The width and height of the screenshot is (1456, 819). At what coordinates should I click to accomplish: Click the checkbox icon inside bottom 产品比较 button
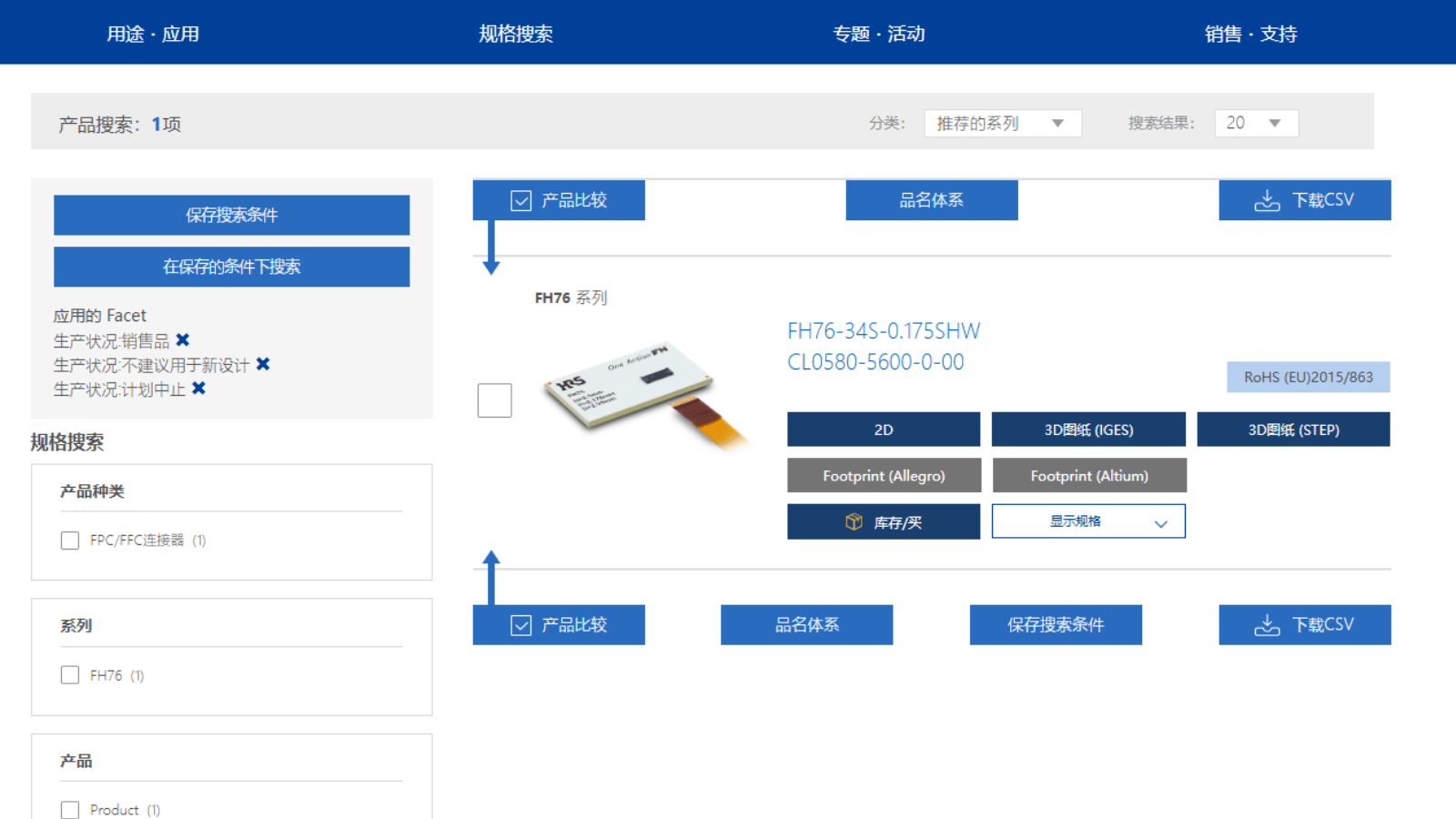pos(520,624)
